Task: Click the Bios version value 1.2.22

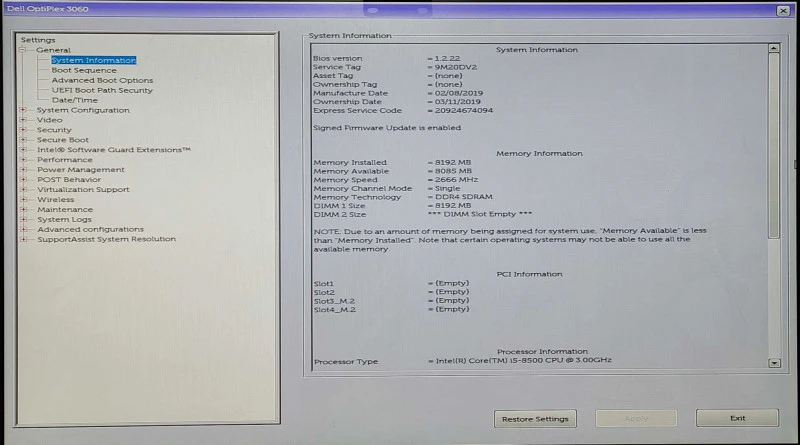Action: coord(447,58)
